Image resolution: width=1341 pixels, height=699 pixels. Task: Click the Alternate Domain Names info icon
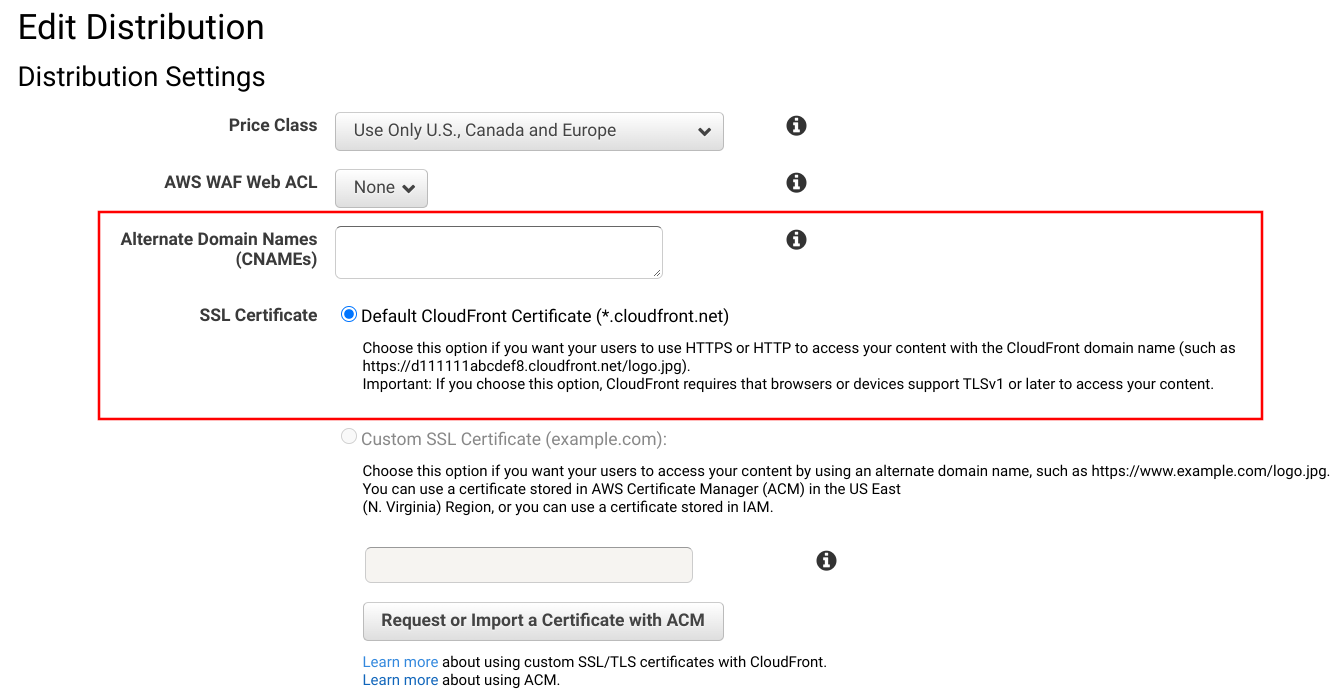click(x=796, y=240)
